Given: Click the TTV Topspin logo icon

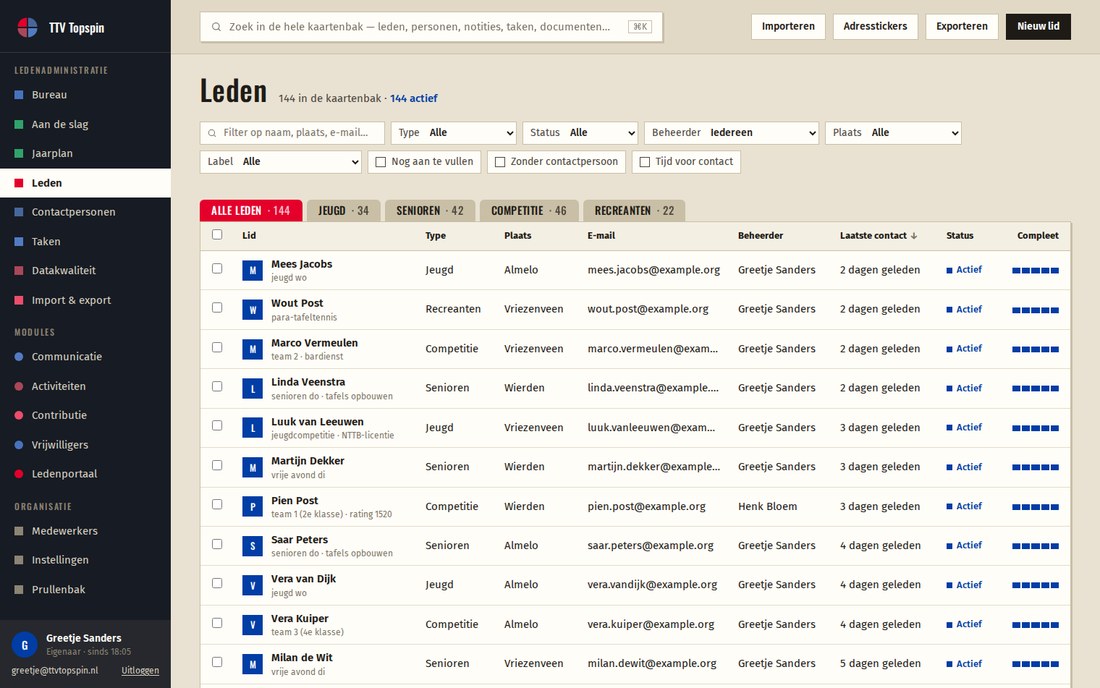Looking at the screenshot, I should [x=27, y=27].
